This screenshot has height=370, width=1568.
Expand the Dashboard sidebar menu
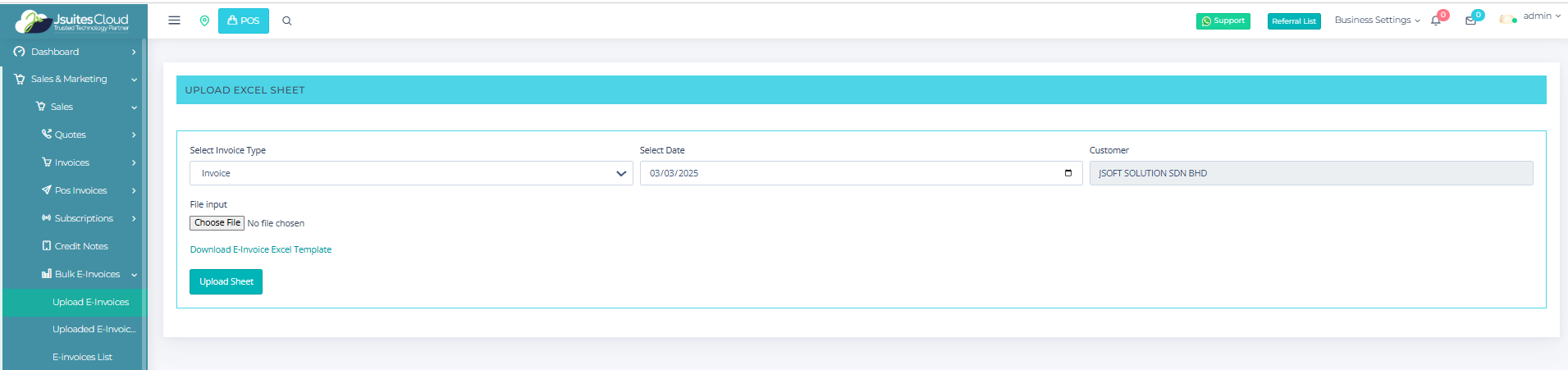[74, 52]
